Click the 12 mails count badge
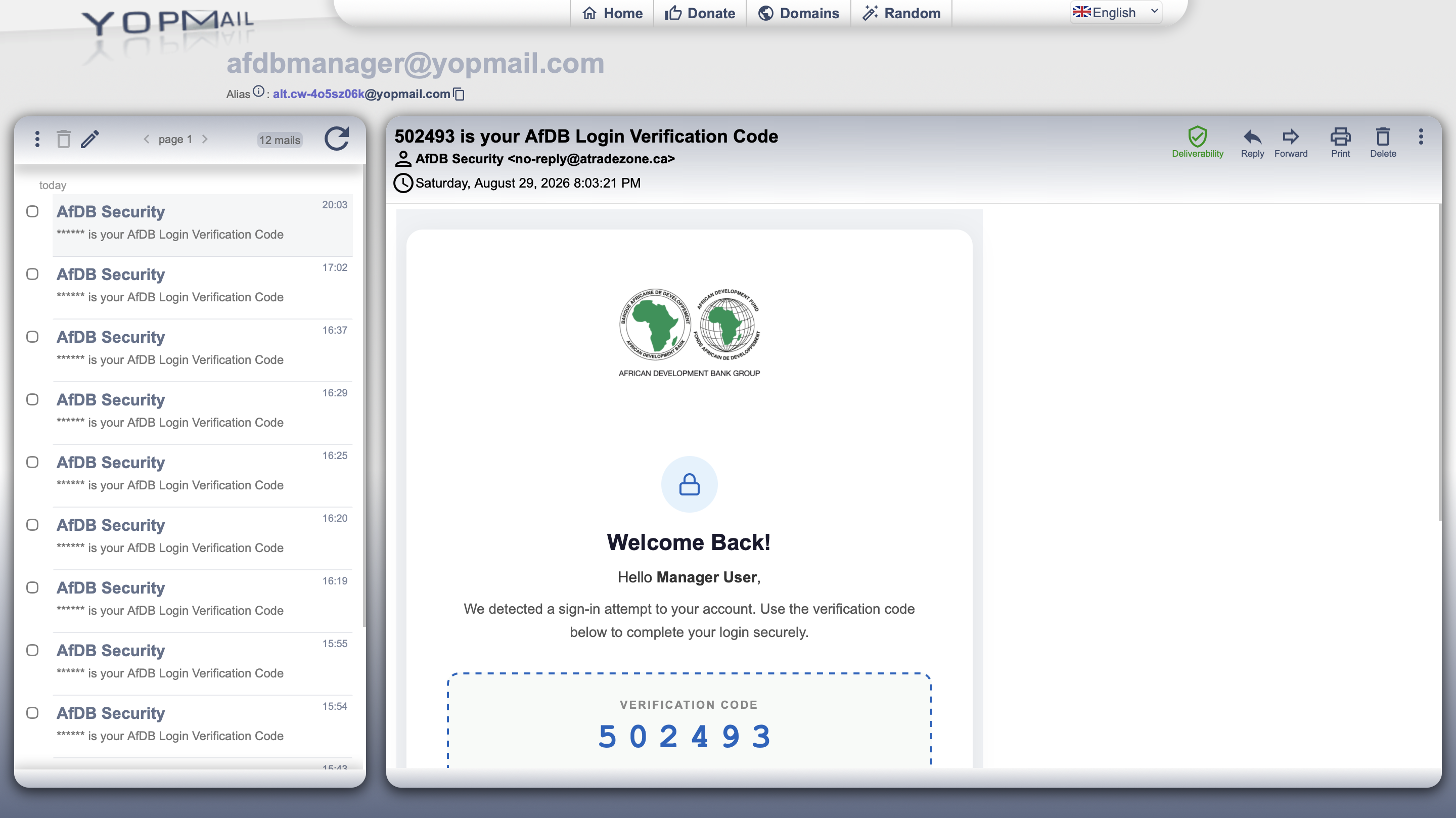 click(x=280, y=140)
